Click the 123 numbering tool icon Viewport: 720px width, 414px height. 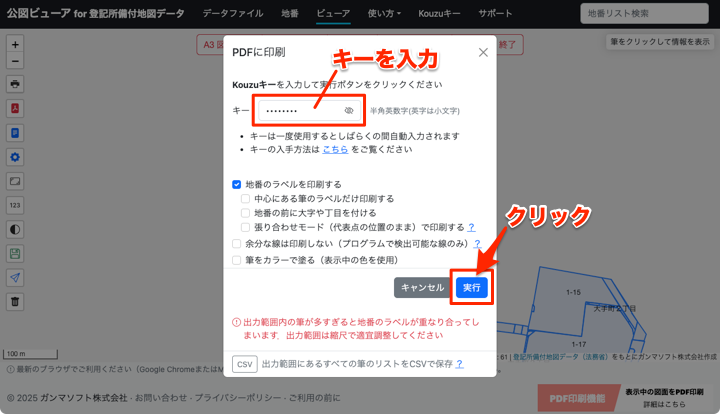(x=15, y=205)
